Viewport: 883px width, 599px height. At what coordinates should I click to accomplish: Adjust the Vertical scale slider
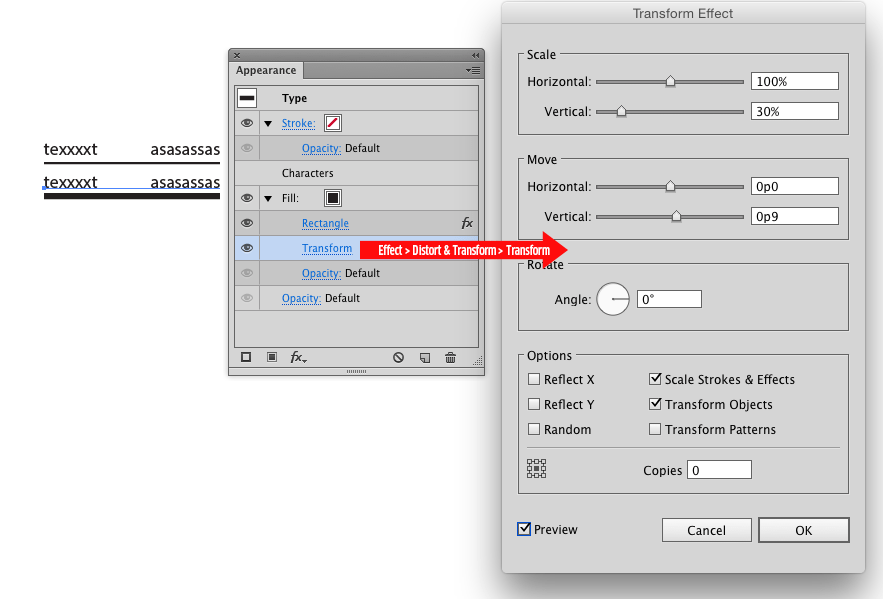pos(621,111)
